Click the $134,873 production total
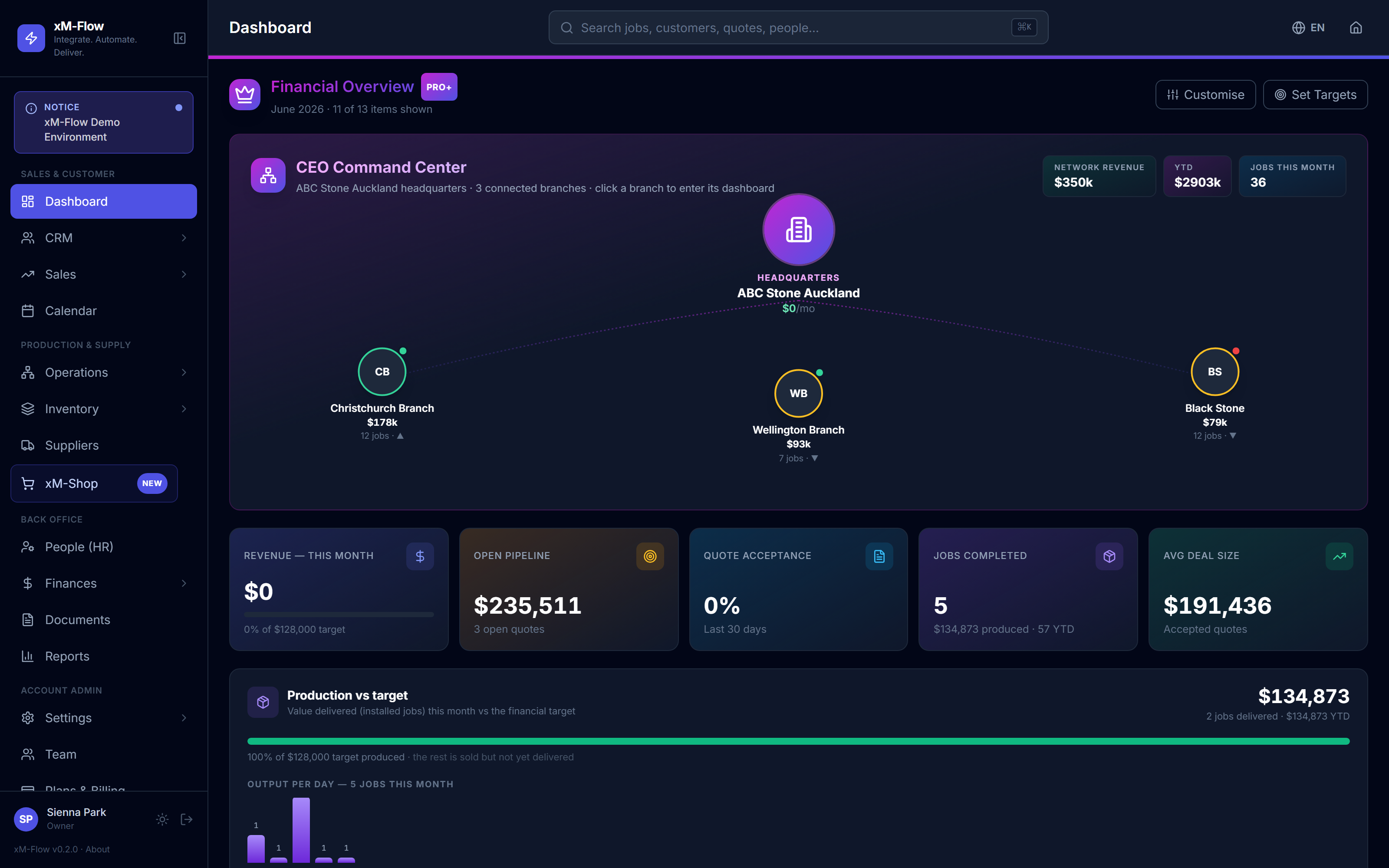The width and height of the screenshot is (1389, 868). (1303, 696)
